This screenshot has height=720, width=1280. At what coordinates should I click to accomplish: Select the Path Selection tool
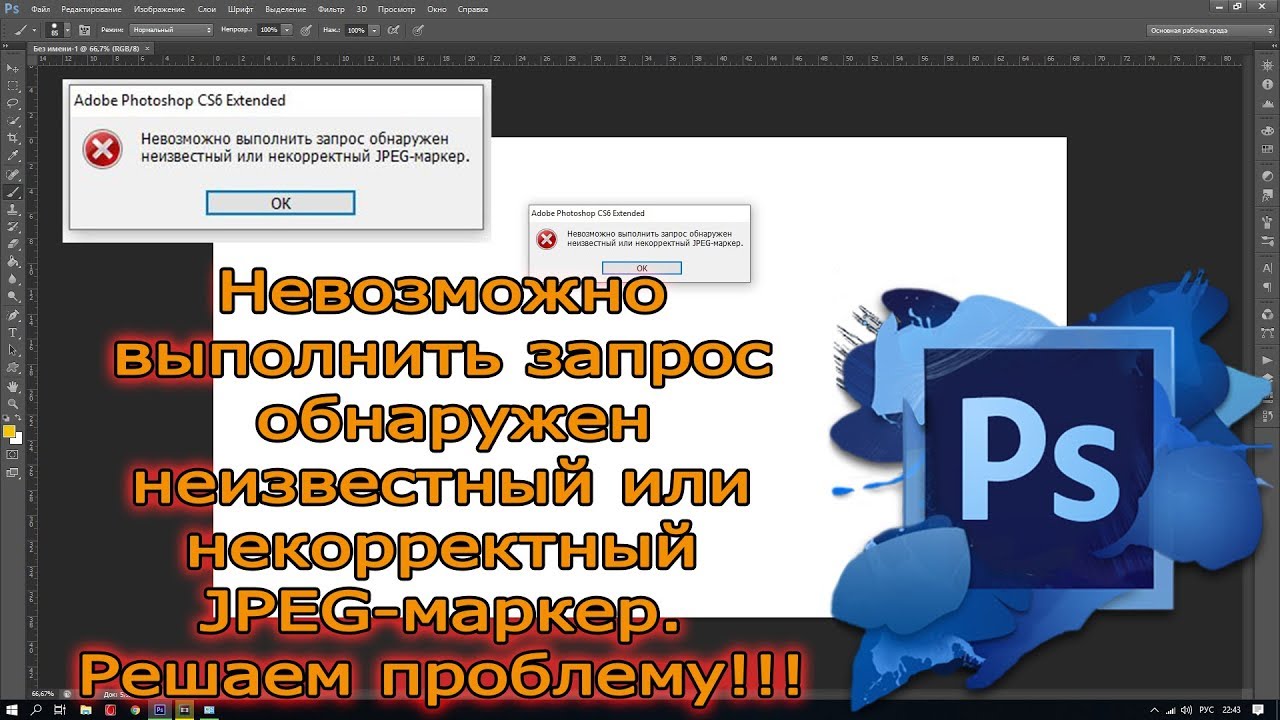(13, 350)
